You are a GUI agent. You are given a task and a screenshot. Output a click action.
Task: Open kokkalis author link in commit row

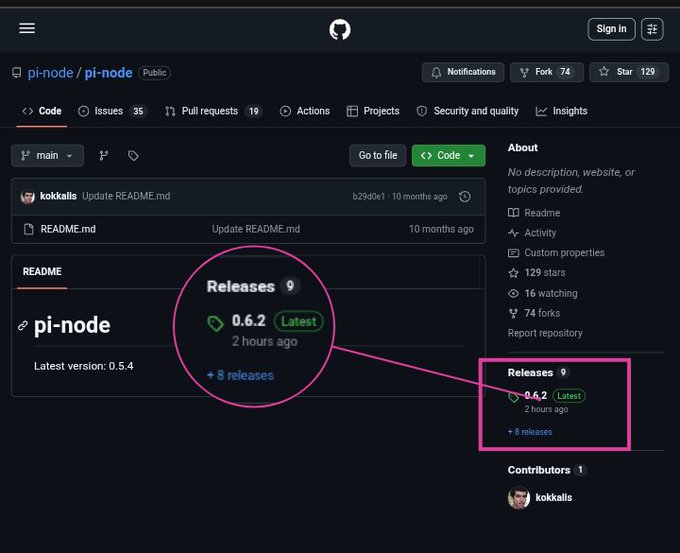coord(58,196)
